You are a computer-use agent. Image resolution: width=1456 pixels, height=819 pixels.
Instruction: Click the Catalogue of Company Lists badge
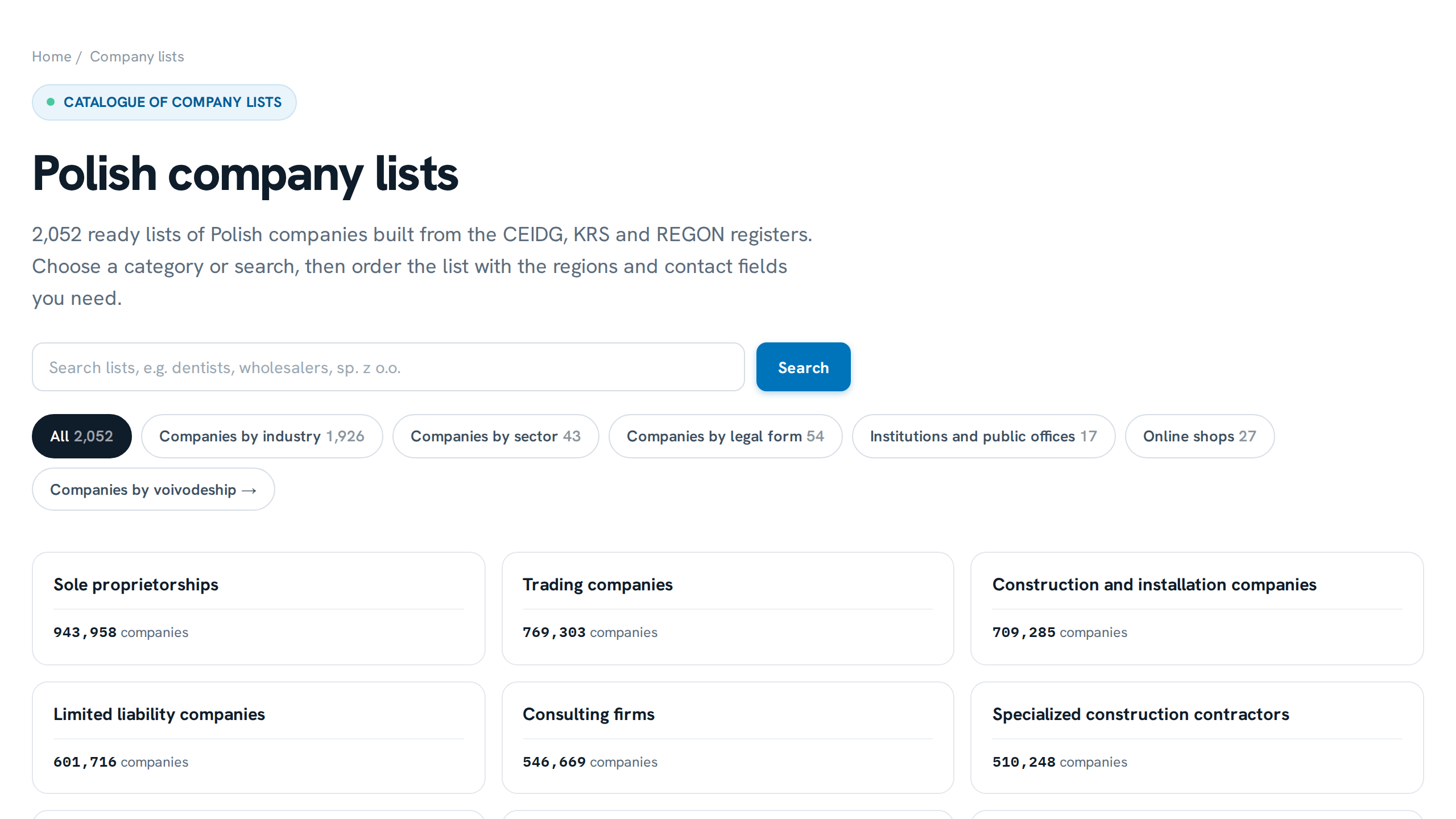pos(164,102)
